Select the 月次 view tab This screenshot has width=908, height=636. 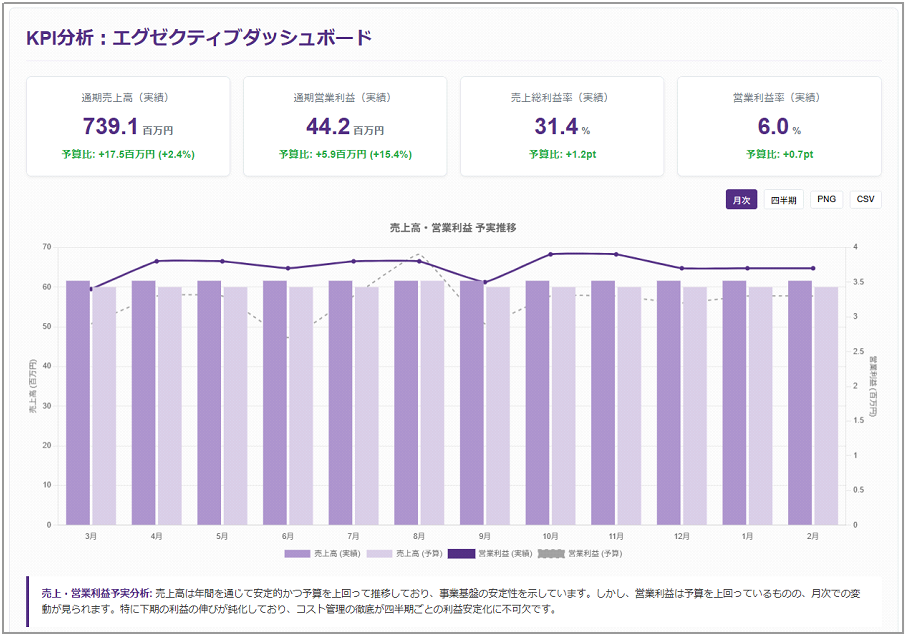740,199
